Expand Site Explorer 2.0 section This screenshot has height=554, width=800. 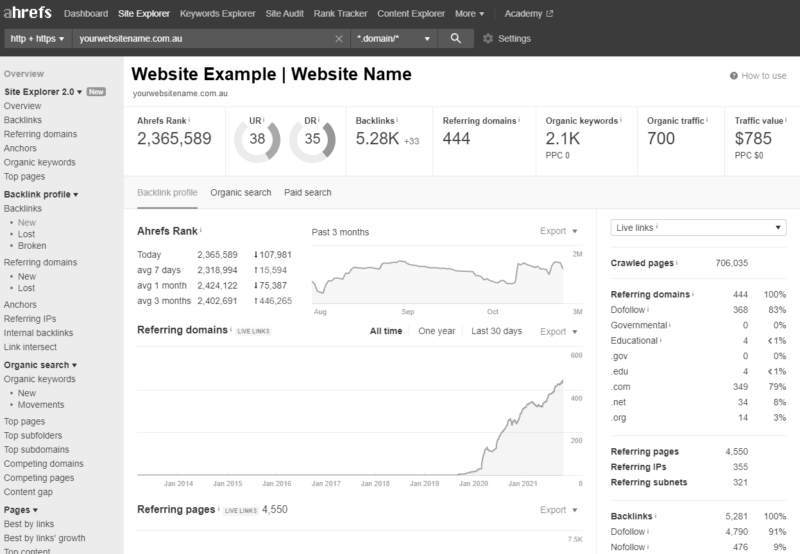(43, 92)
